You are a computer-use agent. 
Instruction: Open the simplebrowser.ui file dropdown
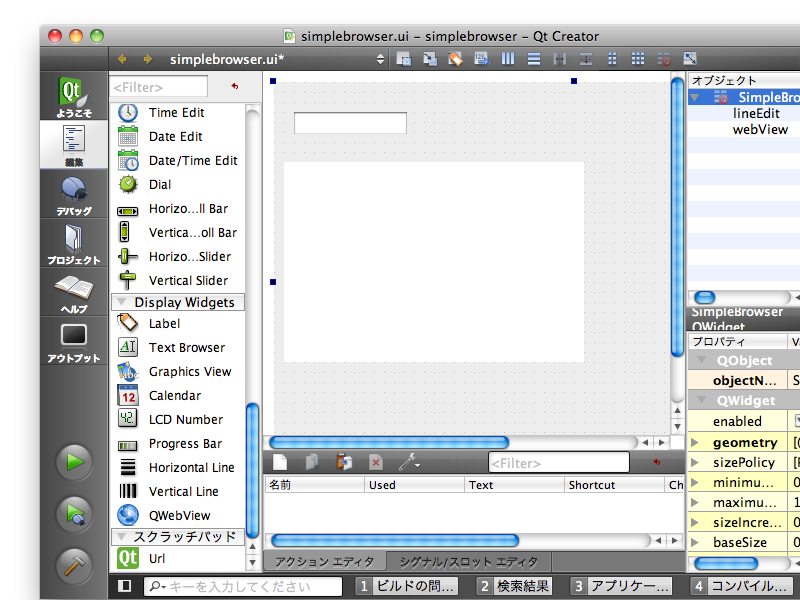coord(380,59)
